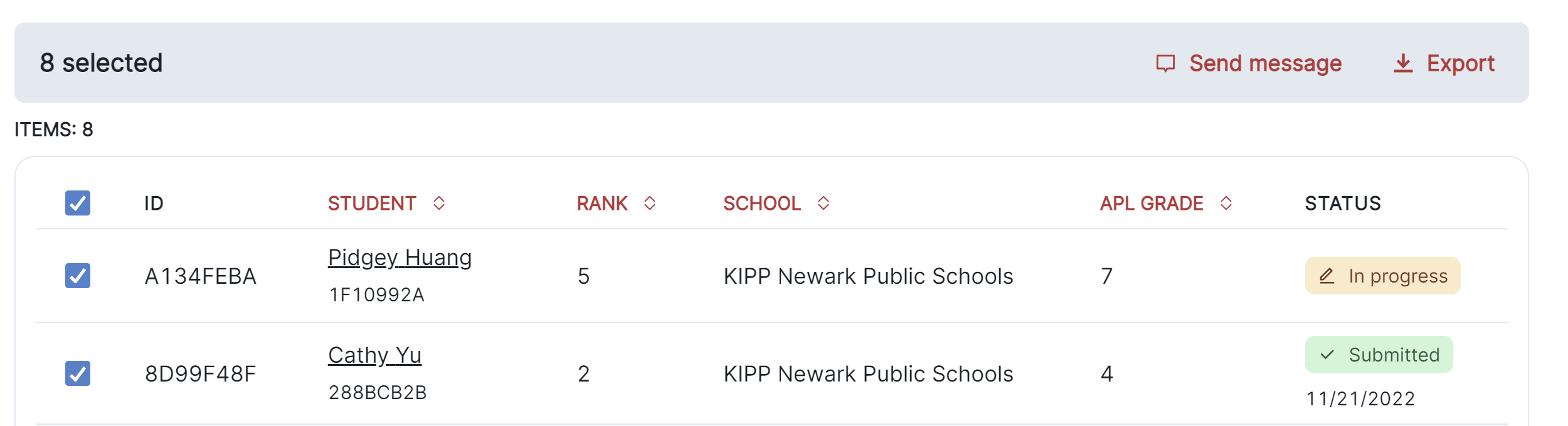Sort table by APL GRADE column header
The height and width of the screenshot is (426, 1568).
1152,203
